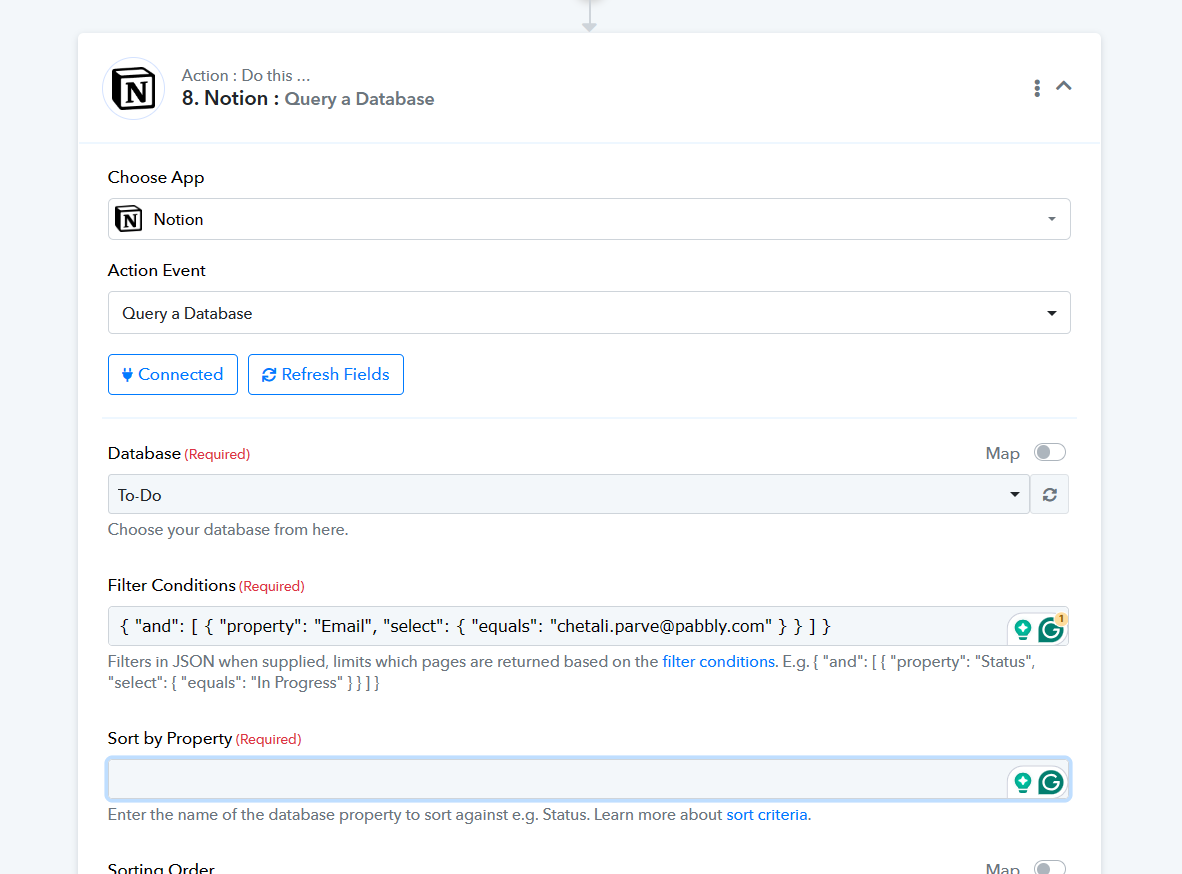The image size is (1182, 874).
Task: Open the filter conditions link
Action: click(718, 662)
